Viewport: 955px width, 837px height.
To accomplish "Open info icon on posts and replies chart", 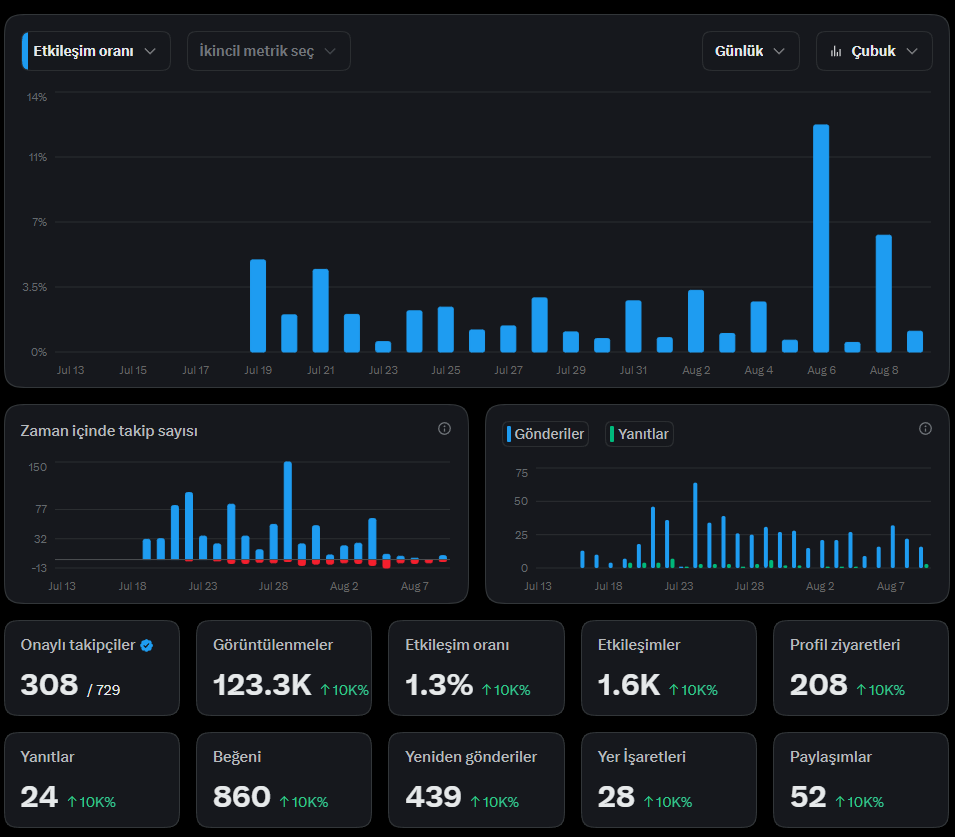I will (x=925, y=429).
